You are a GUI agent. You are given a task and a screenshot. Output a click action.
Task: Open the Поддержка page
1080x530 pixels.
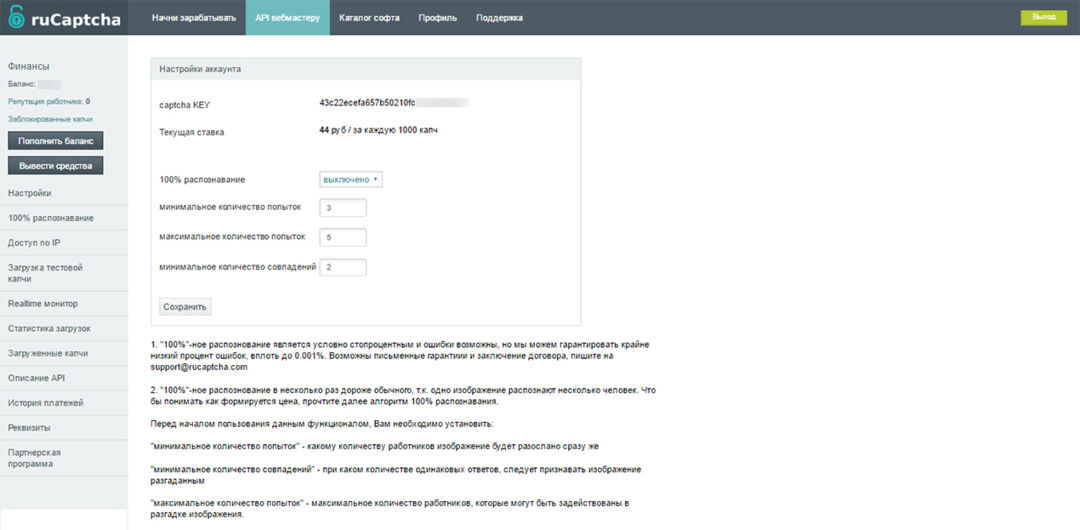click(x=499, y=17)
